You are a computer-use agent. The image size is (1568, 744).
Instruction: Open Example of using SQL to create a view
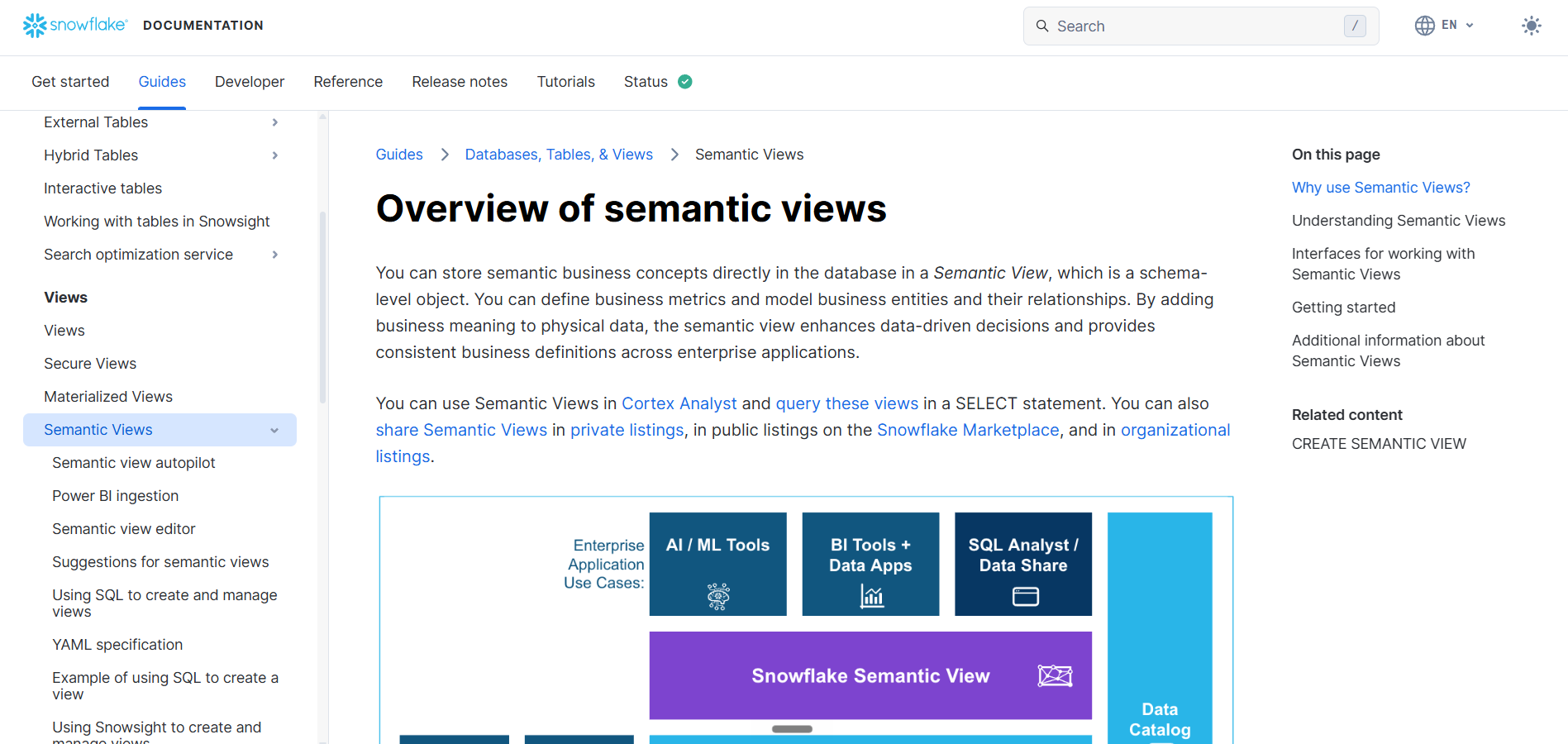click(x=165, y=686)
